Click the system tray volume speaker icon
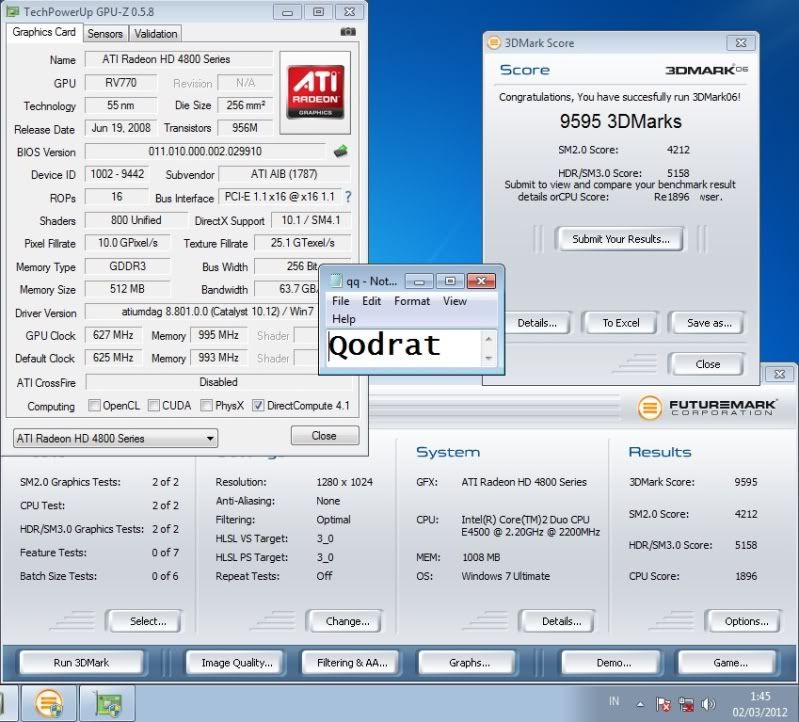The image size is (799, 722). coord(708,704)
